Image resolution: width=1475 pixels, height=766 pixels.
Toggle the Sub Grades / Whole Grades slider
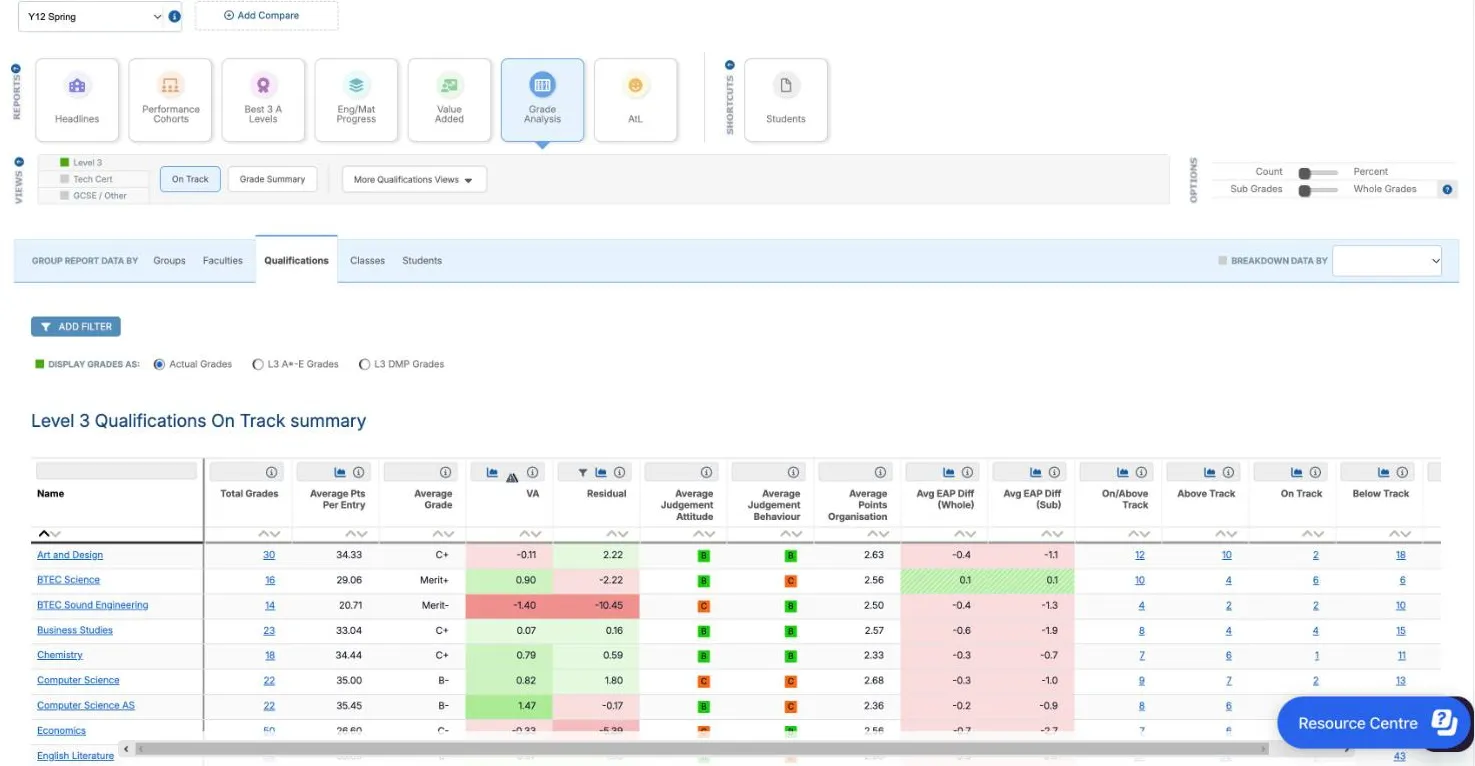[x=1317, y=190]
